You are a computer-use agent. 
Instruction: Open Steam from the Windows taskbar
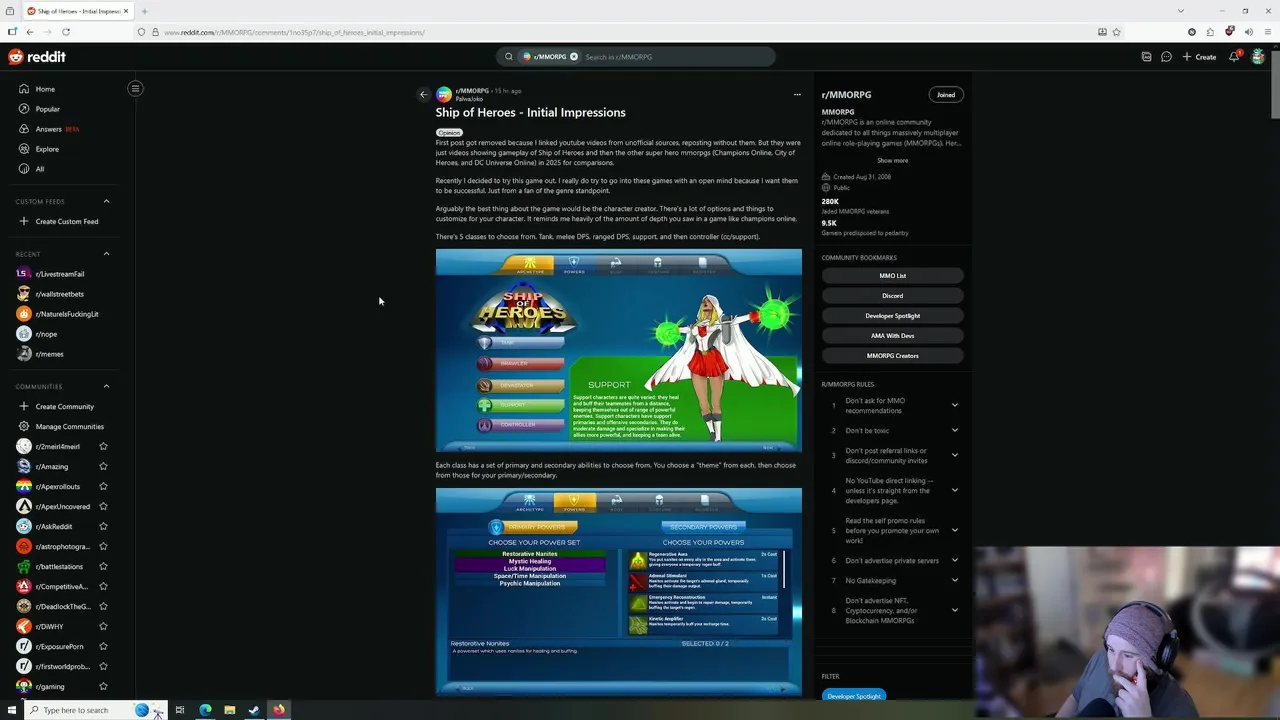point(254,710)
